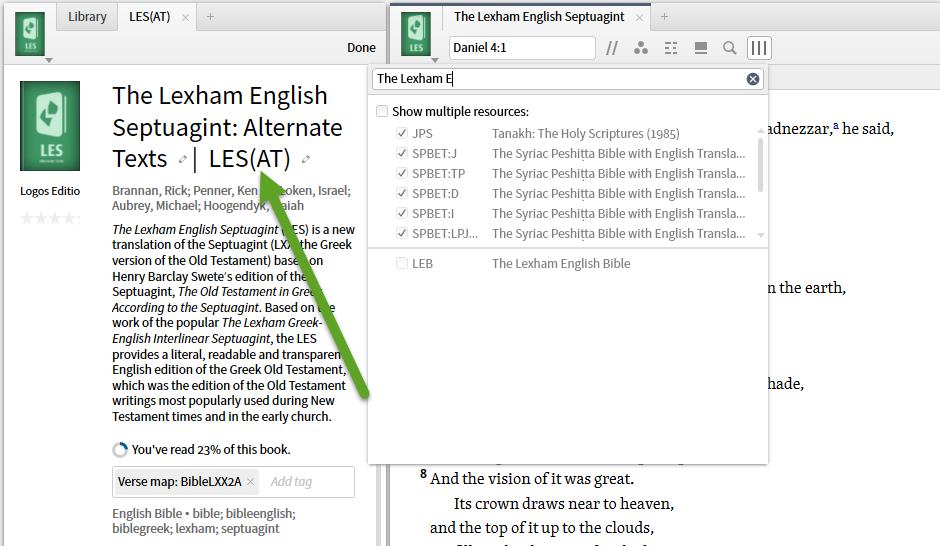Toggle the JPS resource checkbox
Viewport: 940px width, 546px height.
pyautogui.click(x=402, y=133)
